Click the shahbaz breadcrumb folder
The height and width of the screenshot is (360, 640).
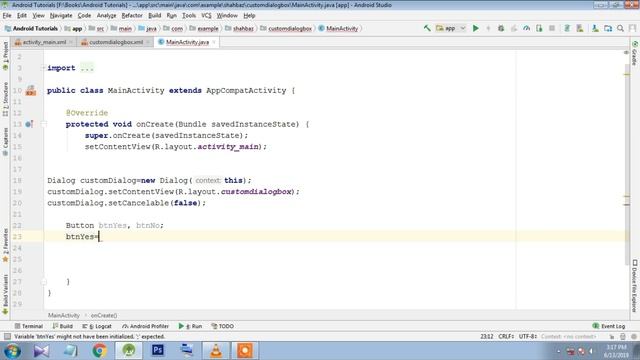(240, 29)
